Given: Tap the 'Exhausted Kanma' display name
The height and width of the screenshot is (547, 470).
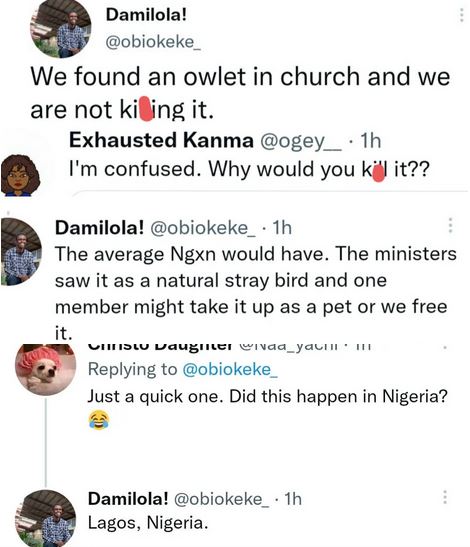Looking at the screenshot, I should (x=161, y=141).
